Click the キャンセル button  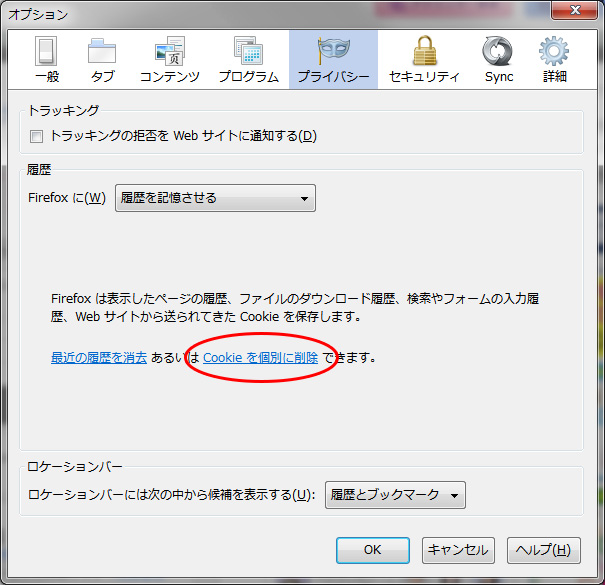click(458, 550)
